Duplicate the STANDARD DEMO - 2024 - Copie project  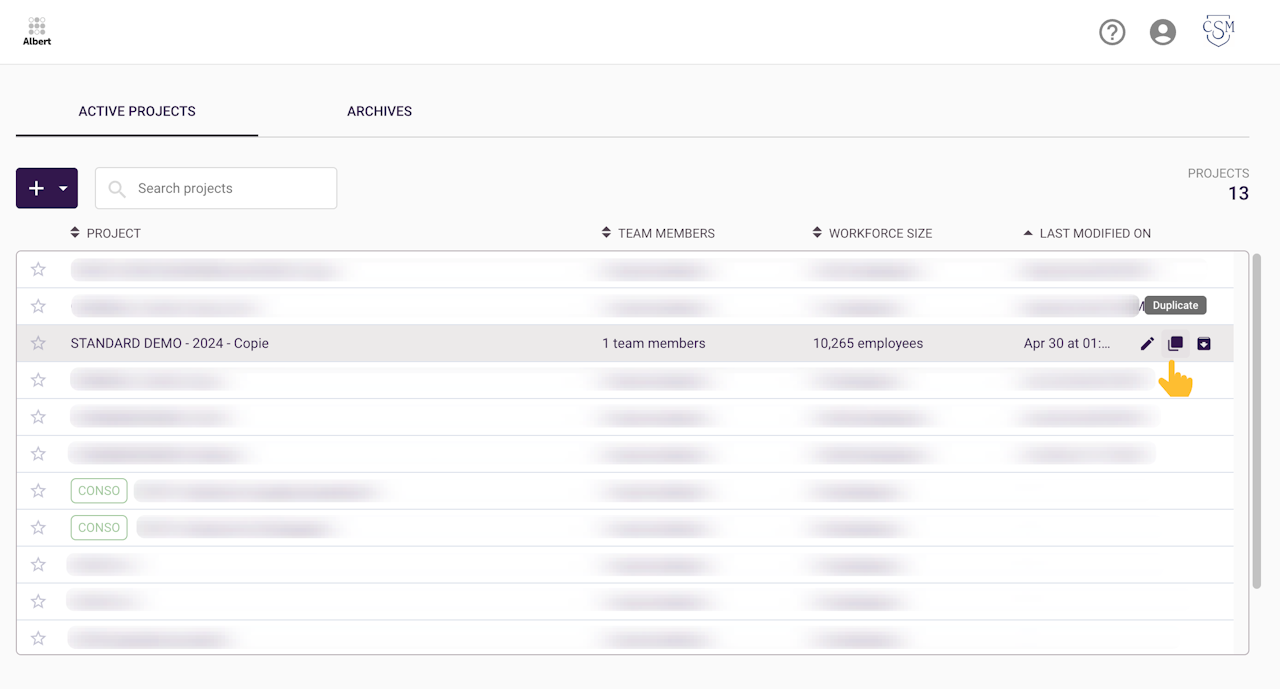point(1175,344)
